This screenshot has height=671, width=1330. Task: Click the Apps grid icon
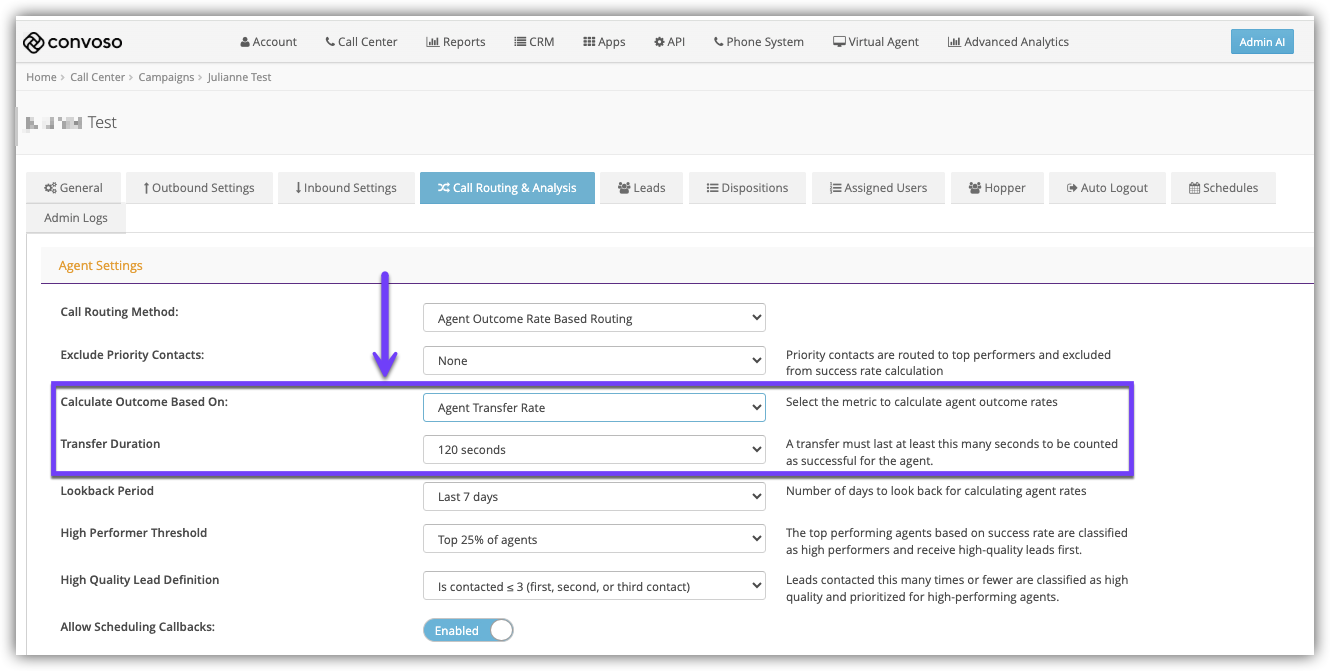(589, 42)
